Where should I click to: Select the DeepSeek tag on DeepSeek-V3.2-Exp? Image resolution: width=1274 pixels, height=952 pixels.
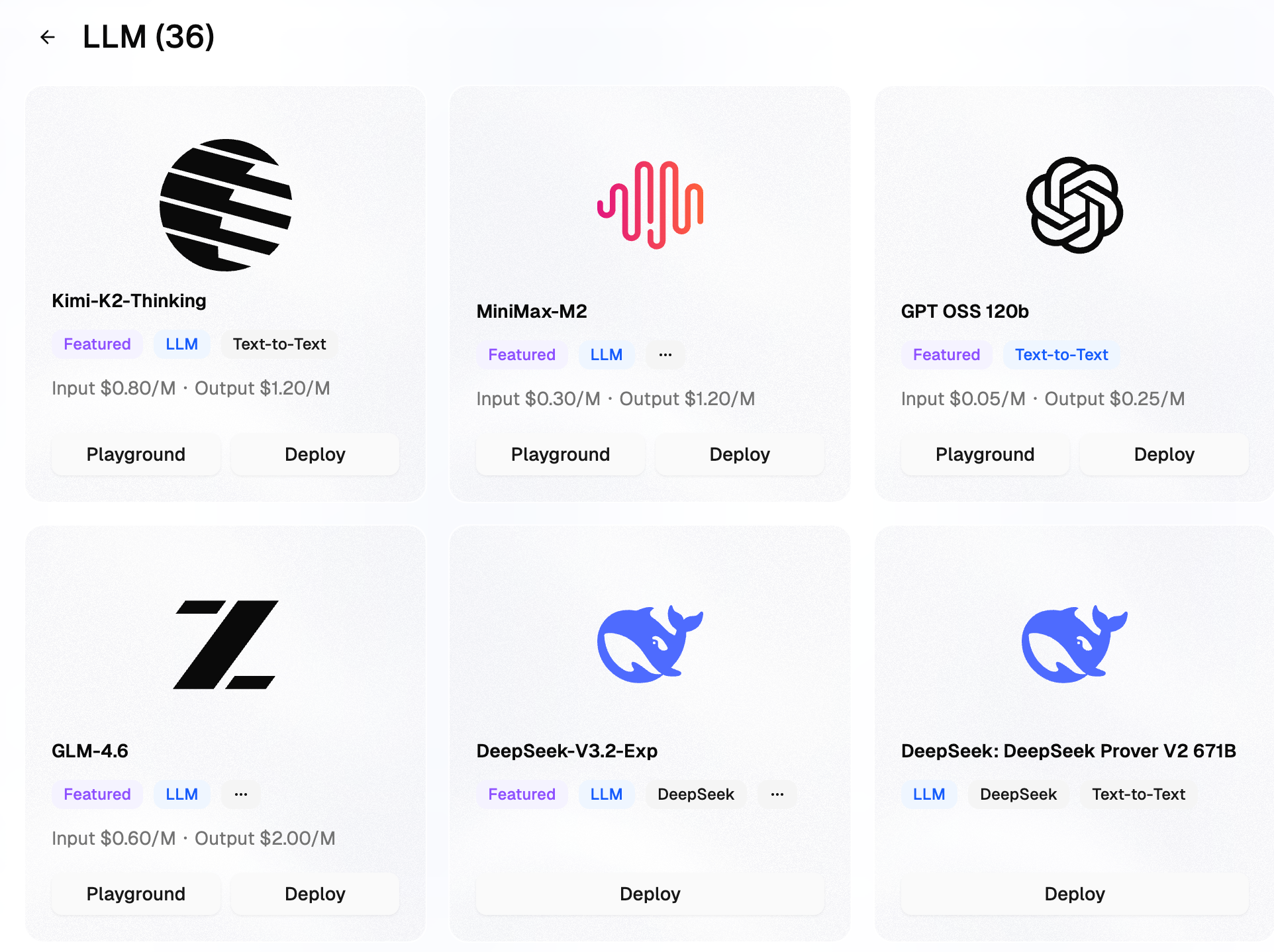click(696, 794)
